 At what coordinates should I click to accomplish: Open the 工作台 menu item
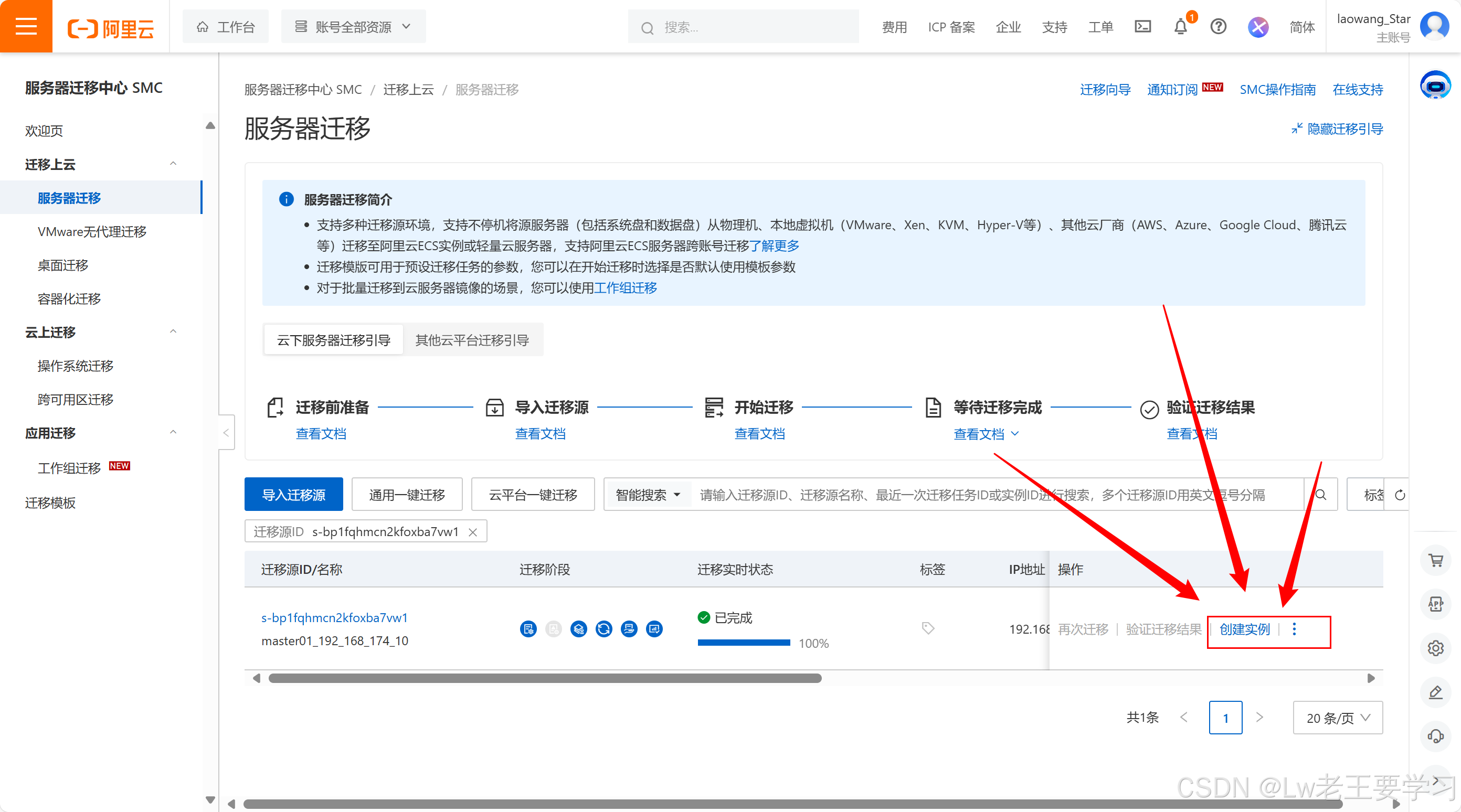pyautogui.click(x=226, y=27)
